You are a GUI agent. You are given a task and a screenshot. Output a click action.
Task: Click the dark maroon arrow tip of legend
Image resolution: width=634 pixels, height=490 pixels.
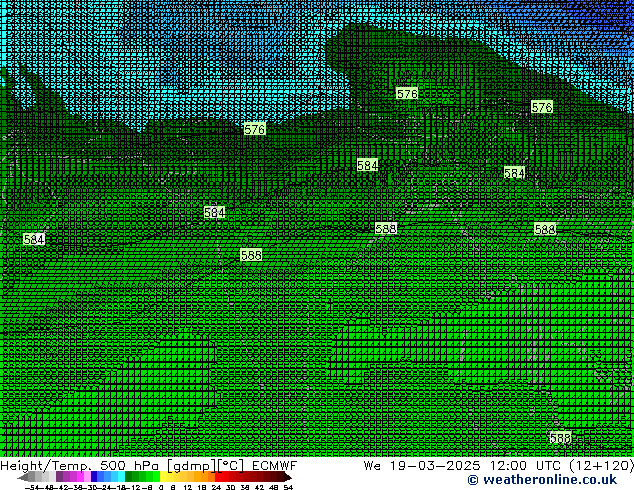[x=288, y=476]
